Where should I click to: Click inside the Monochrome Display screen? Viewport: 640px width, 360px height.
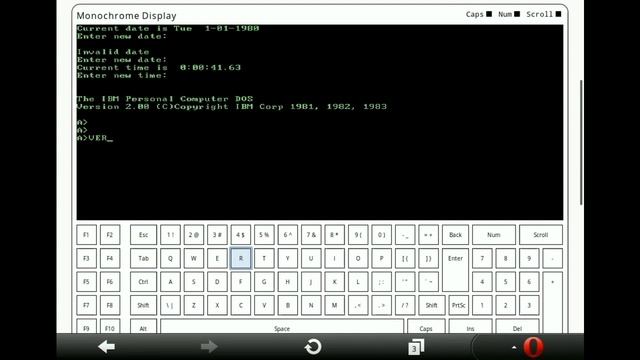pyautogui.click(x=320, y=122)
